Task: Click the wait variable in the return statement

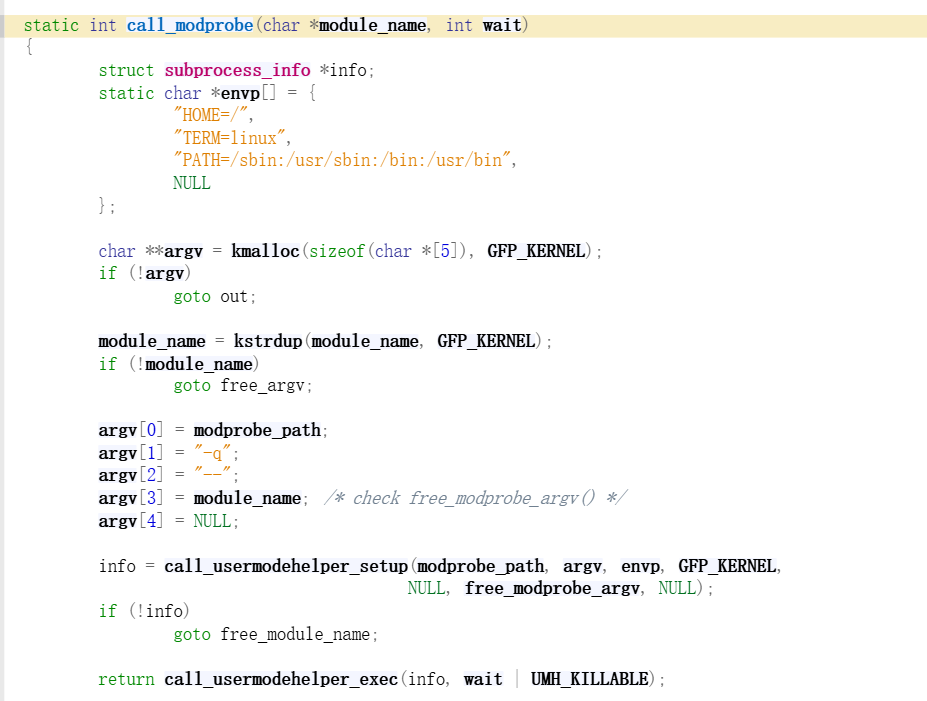Action: point(483,680)
